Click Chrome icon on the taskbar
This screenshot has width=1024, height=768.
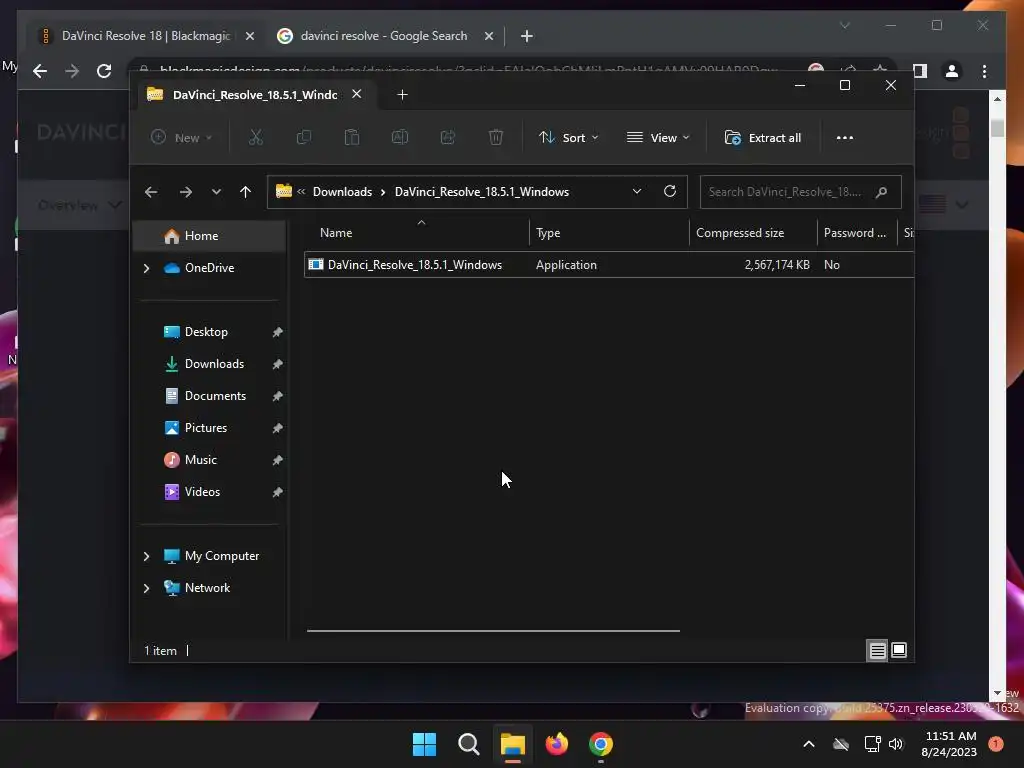coord(601,744)
